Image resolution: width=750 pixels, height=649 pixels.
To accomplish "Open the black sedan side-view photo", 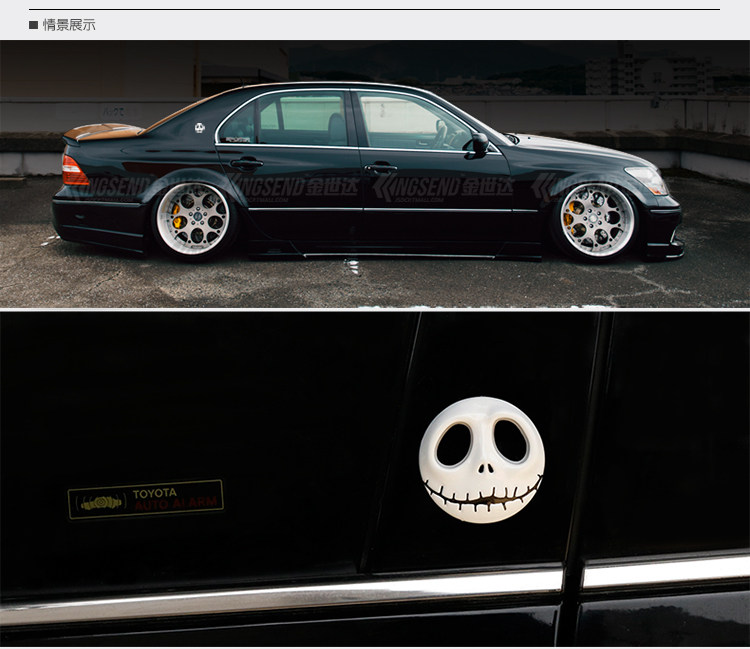I will click(375, 174).
